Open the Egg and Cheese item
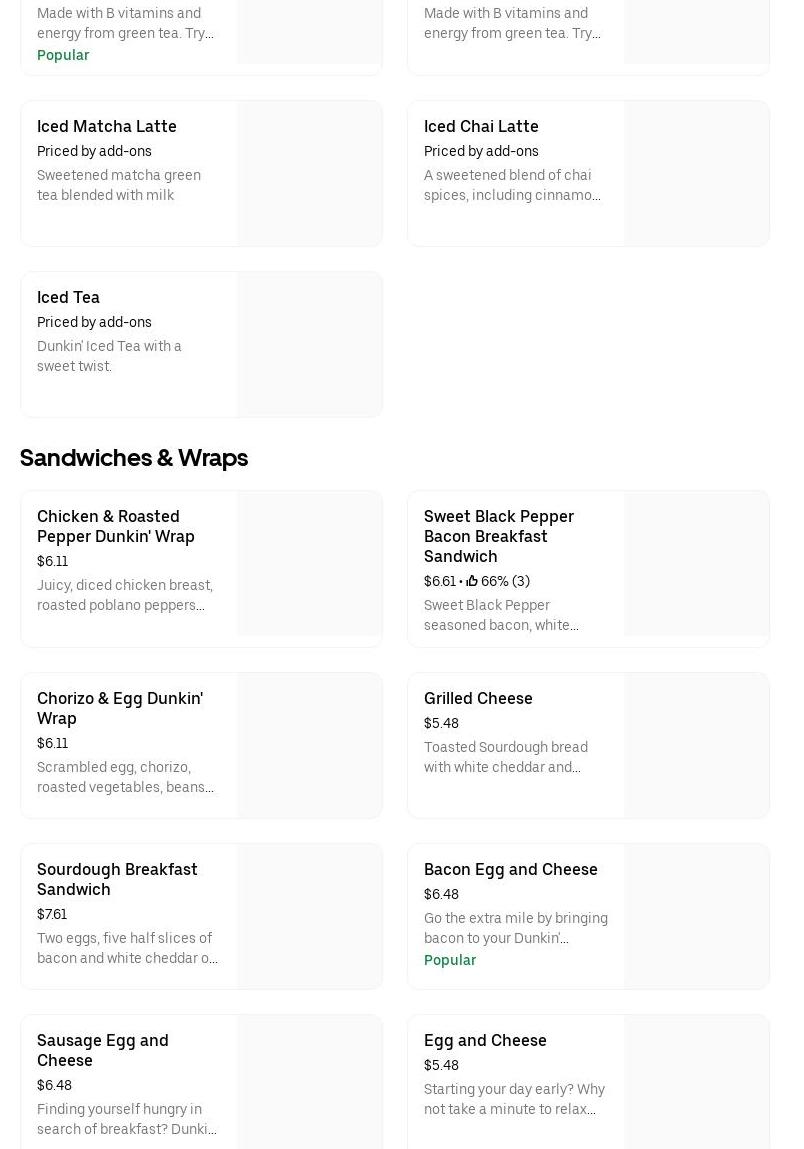804x1149 pixels. (x=485, y=1040)
